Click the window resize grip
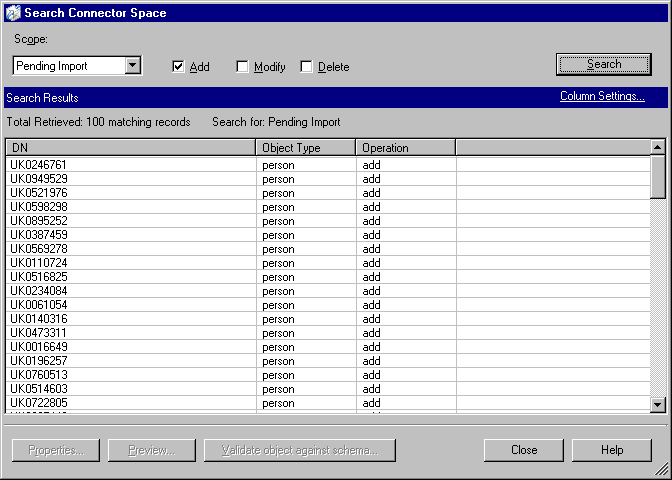Image resolution: width=672 pixels, height=480 pixels. point(663,471)
